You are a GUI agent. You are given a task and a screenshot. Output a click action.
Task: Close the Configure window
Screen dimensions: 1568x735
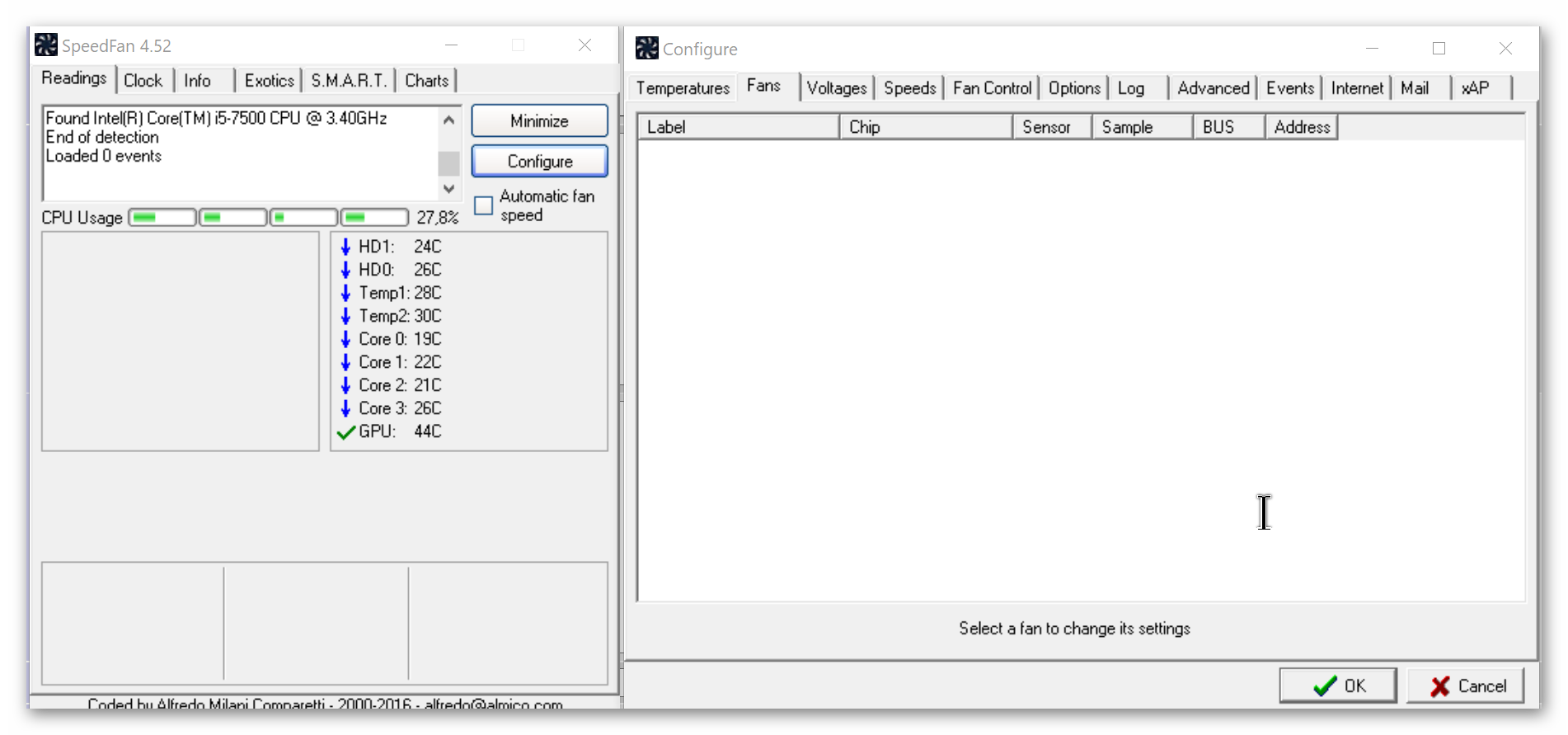point(1505,49)
